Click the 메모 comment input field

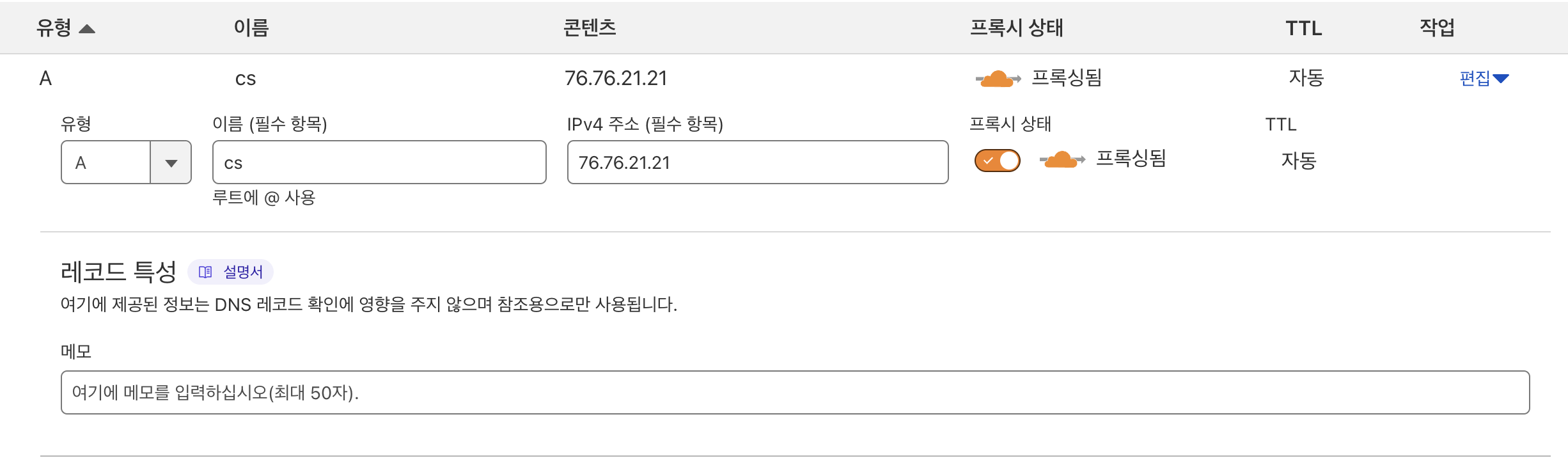pos(795,392)
